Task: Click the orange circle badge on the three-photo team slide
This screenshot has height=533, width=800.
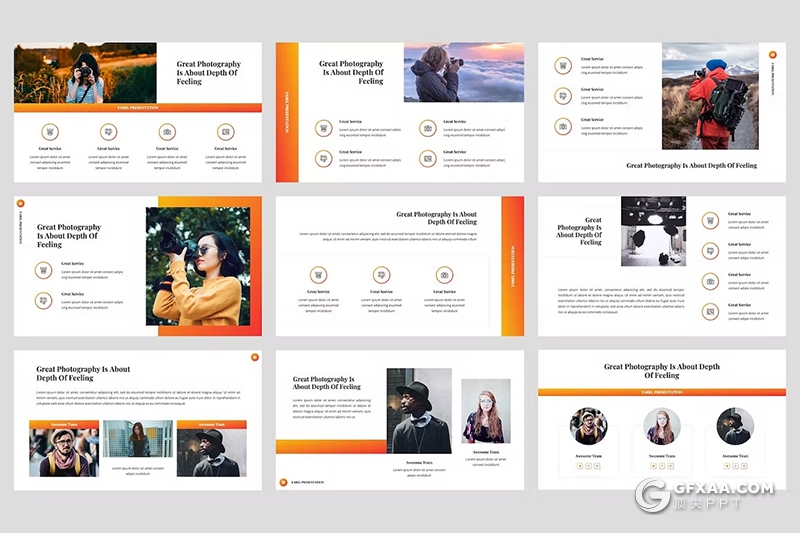Action: click(254, 357)
